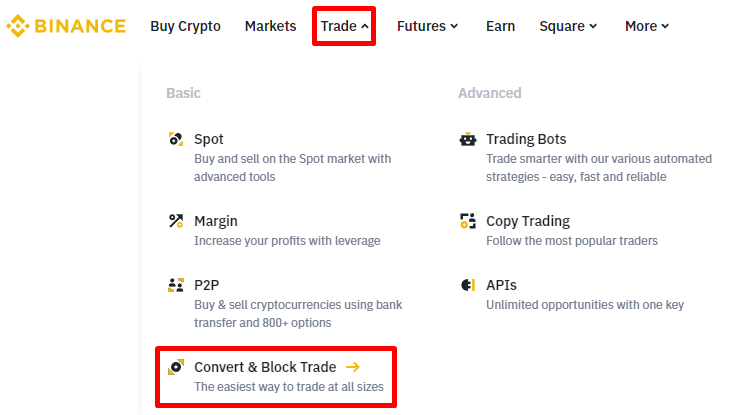
Task: Expand the Futures dropdown menu
Action: (x=427, y=26)
